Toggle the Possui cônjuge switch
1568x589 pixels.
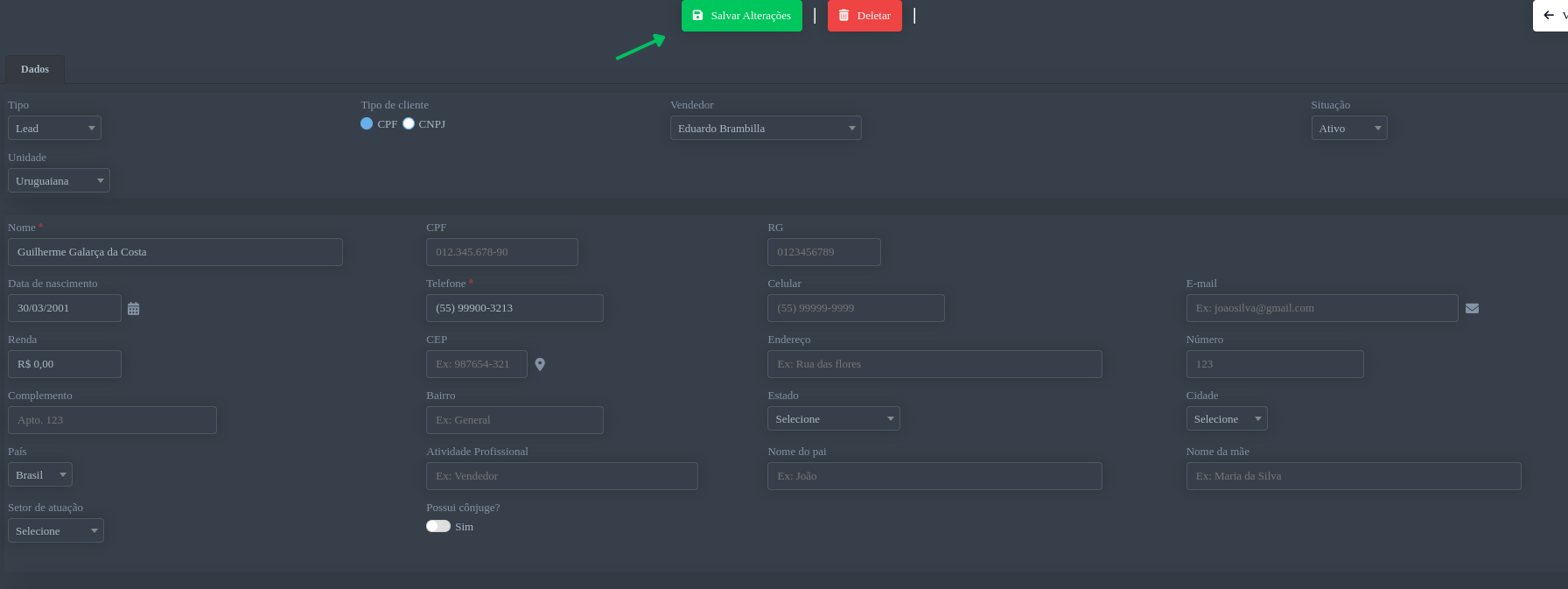point(438,527)
